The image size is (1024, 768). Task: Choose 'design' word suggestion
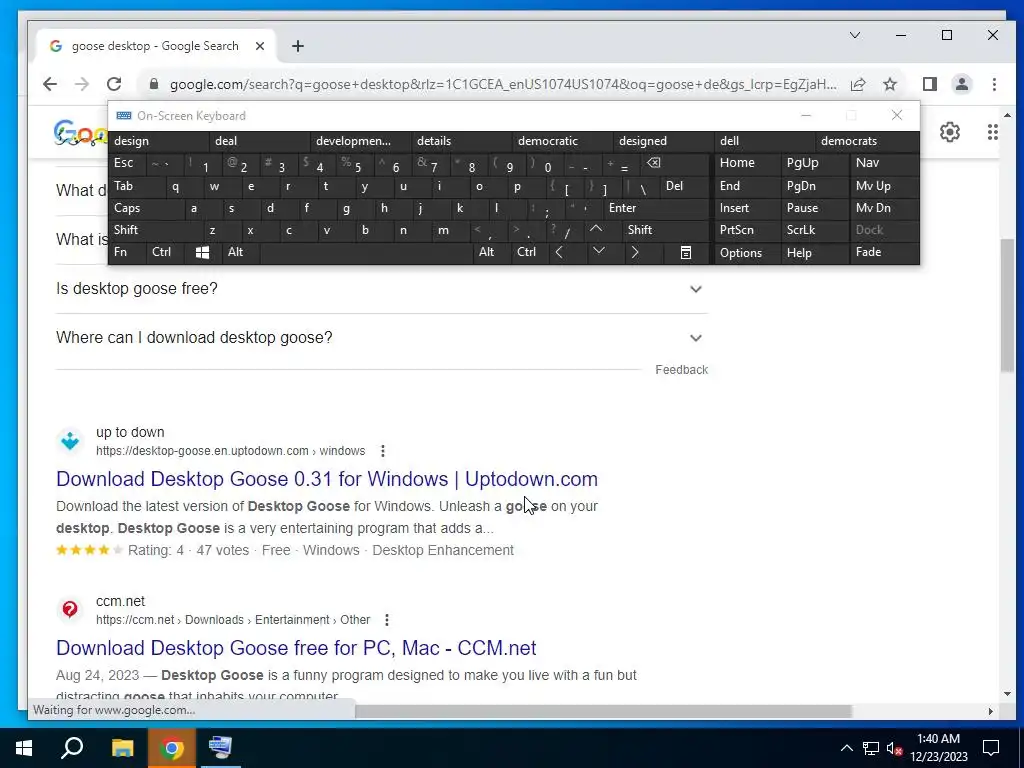point(160,141)
